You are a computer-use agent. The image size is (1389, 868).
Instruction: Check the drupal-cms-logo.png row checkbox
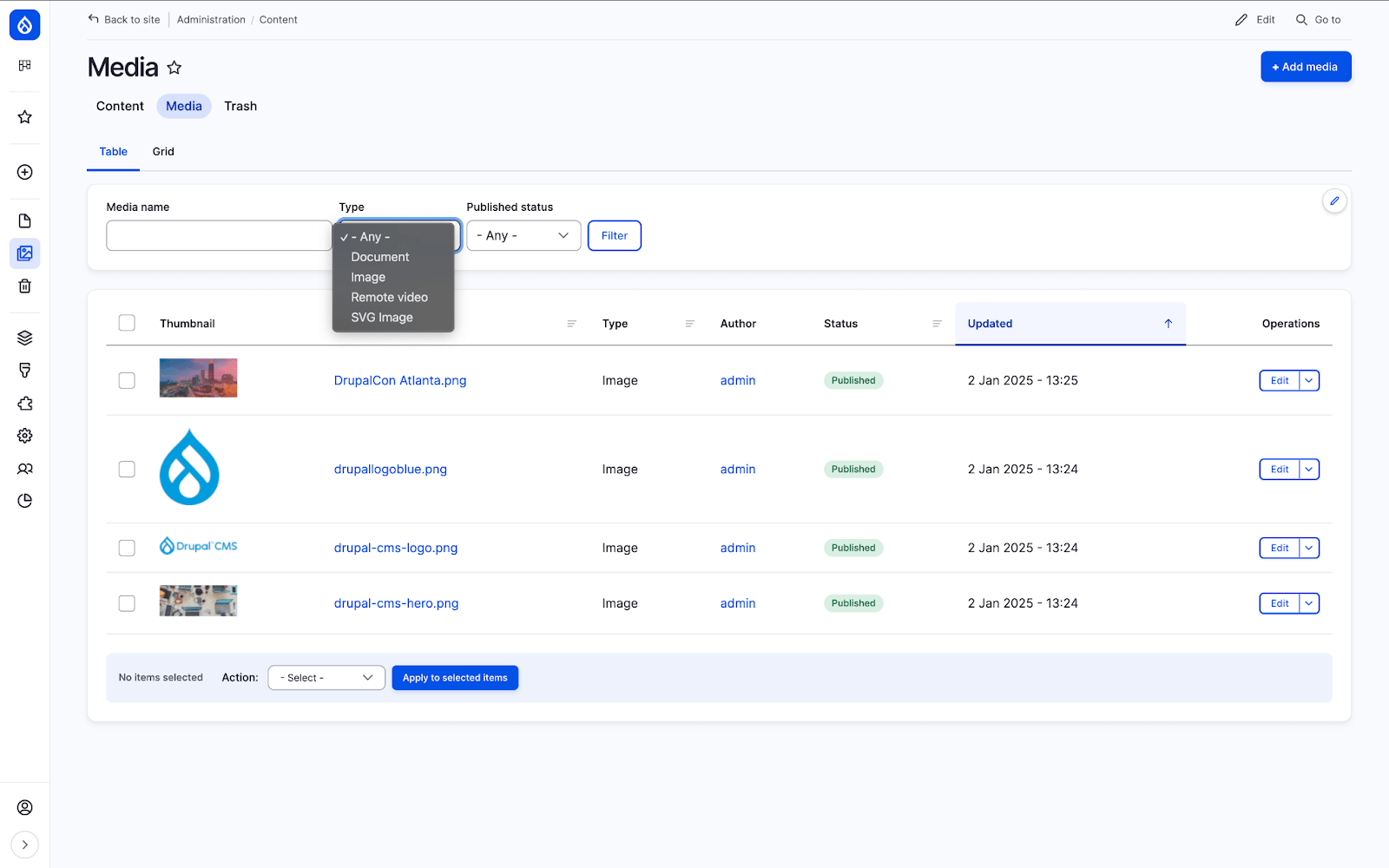tap(127, 548)
